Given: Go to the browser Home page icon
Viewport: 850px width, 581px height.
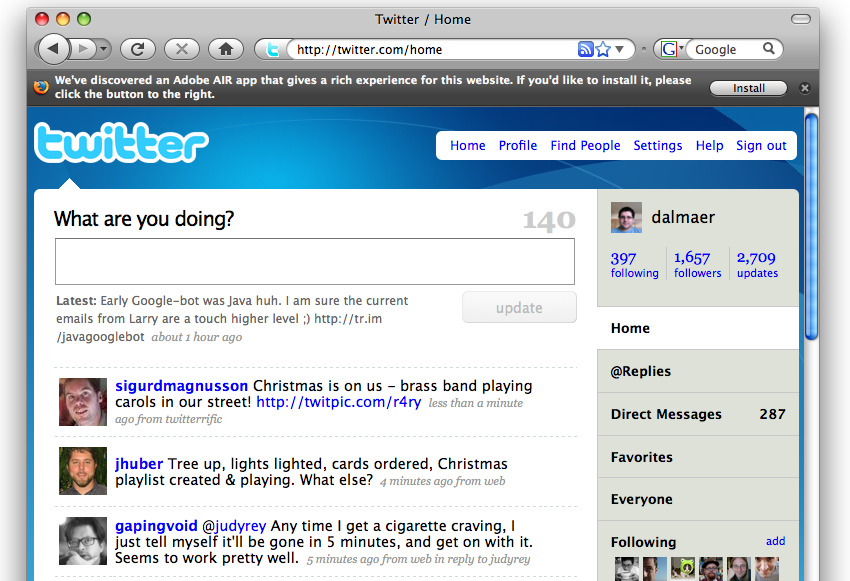Looking at the screenshot, I should [x=226, y=48].
